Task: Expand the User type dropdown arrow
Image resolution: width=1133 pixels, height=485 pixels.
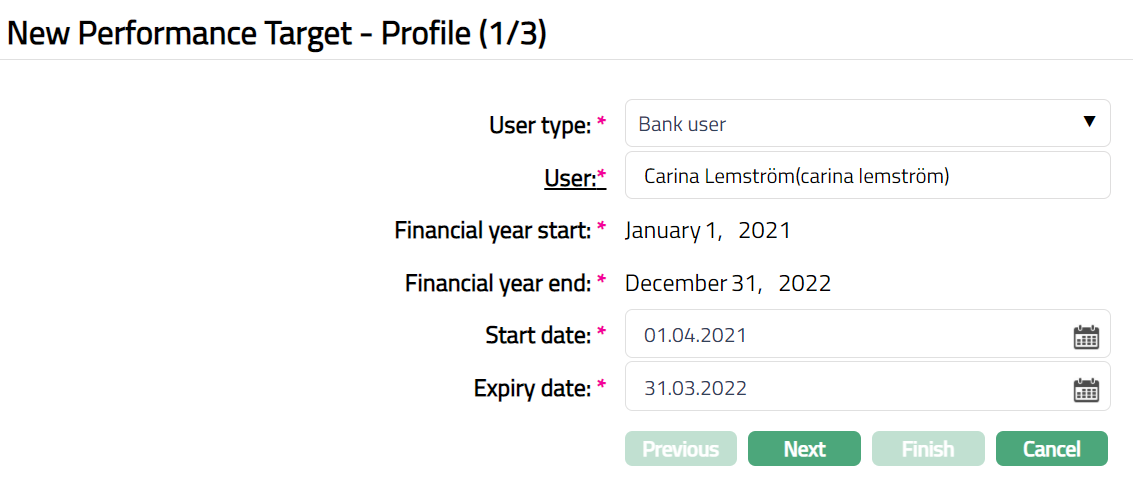Action: (1090, 122)
